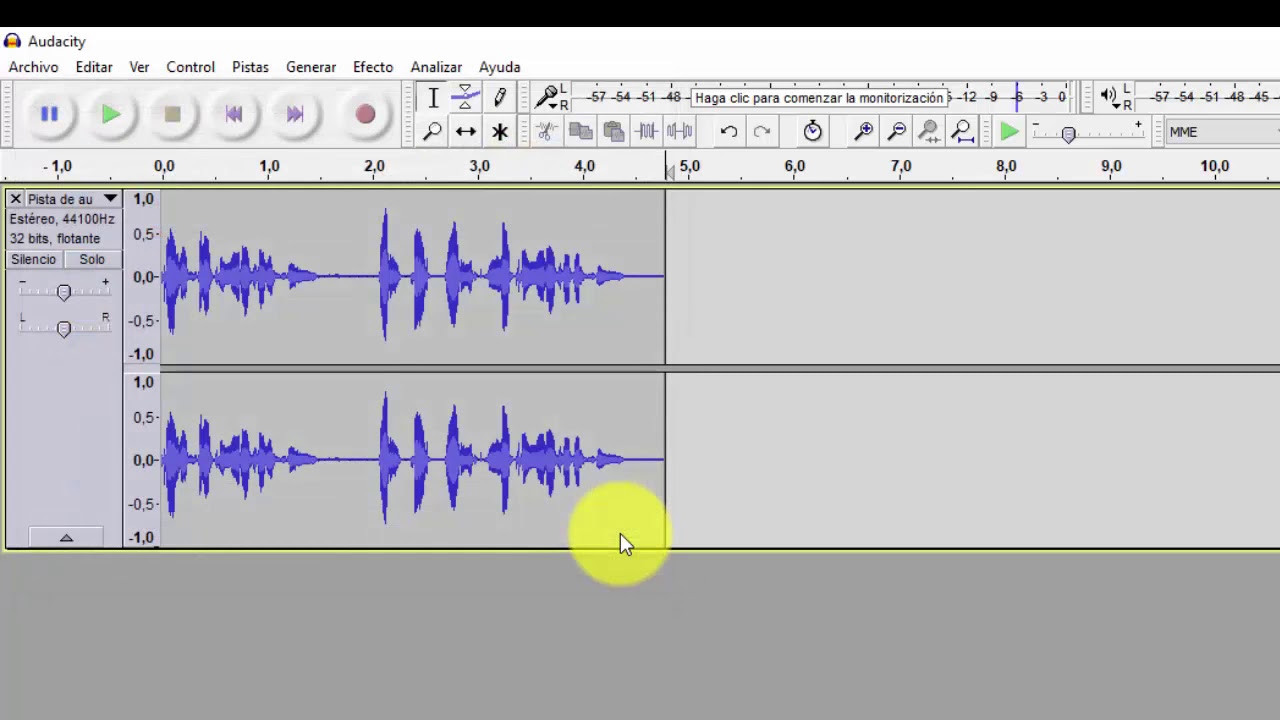This screenshot has width=1280, height=720.
Task: Pause playback with the Pause button
Action: (49, 114)
